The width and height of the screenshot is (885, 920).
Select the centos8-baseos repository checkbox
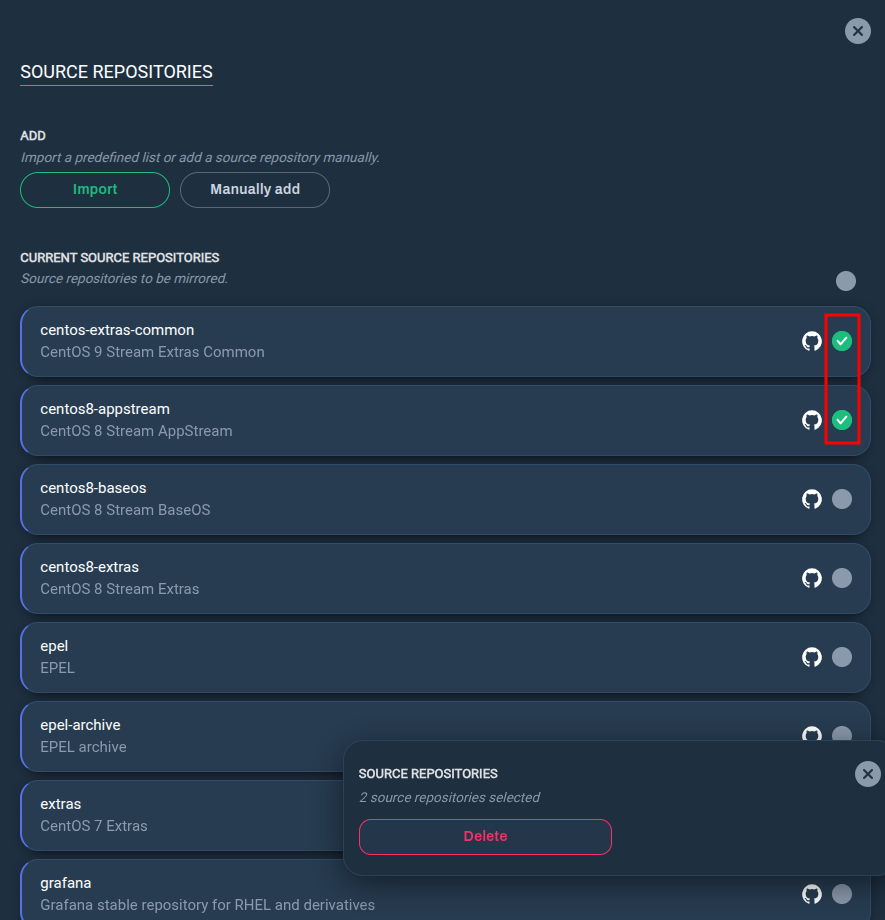(842, 499)
